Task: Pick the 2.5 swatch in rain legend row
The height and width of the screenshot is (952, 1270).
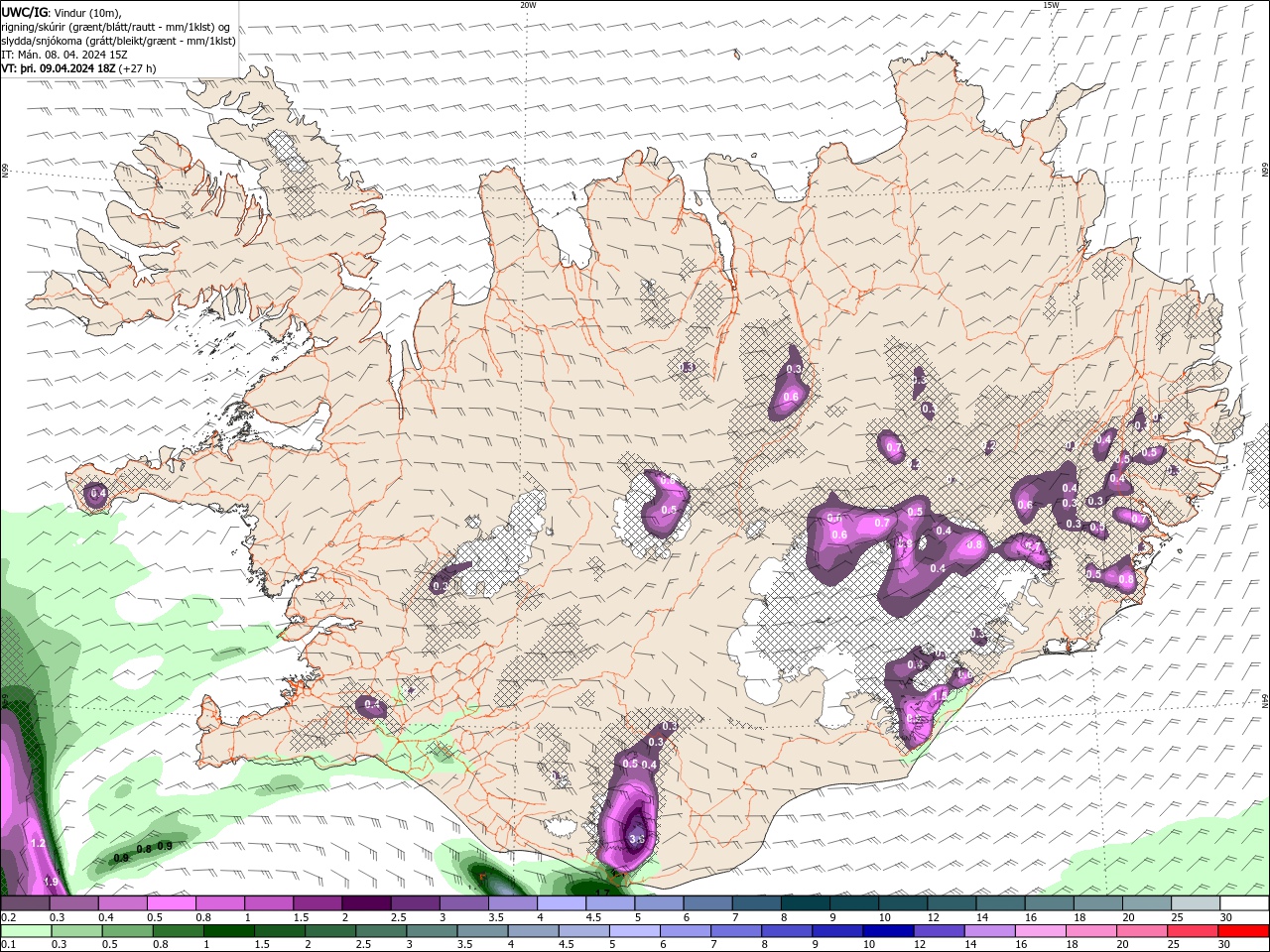Action: click(x=381, y=931)
